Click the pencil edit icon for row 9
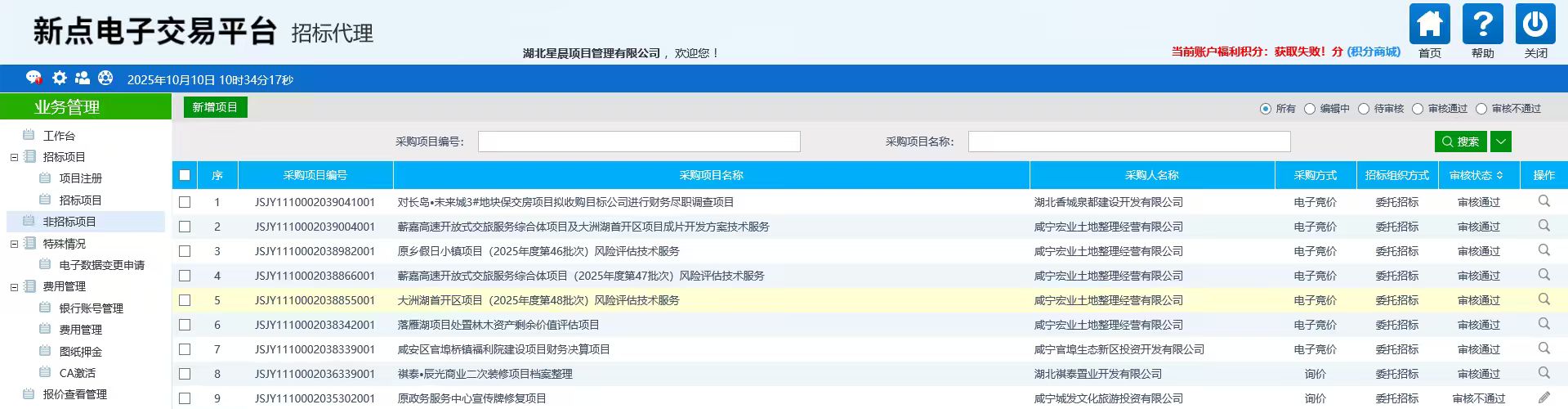The width and height of the screenshot is (1568, 409). 1543,398
